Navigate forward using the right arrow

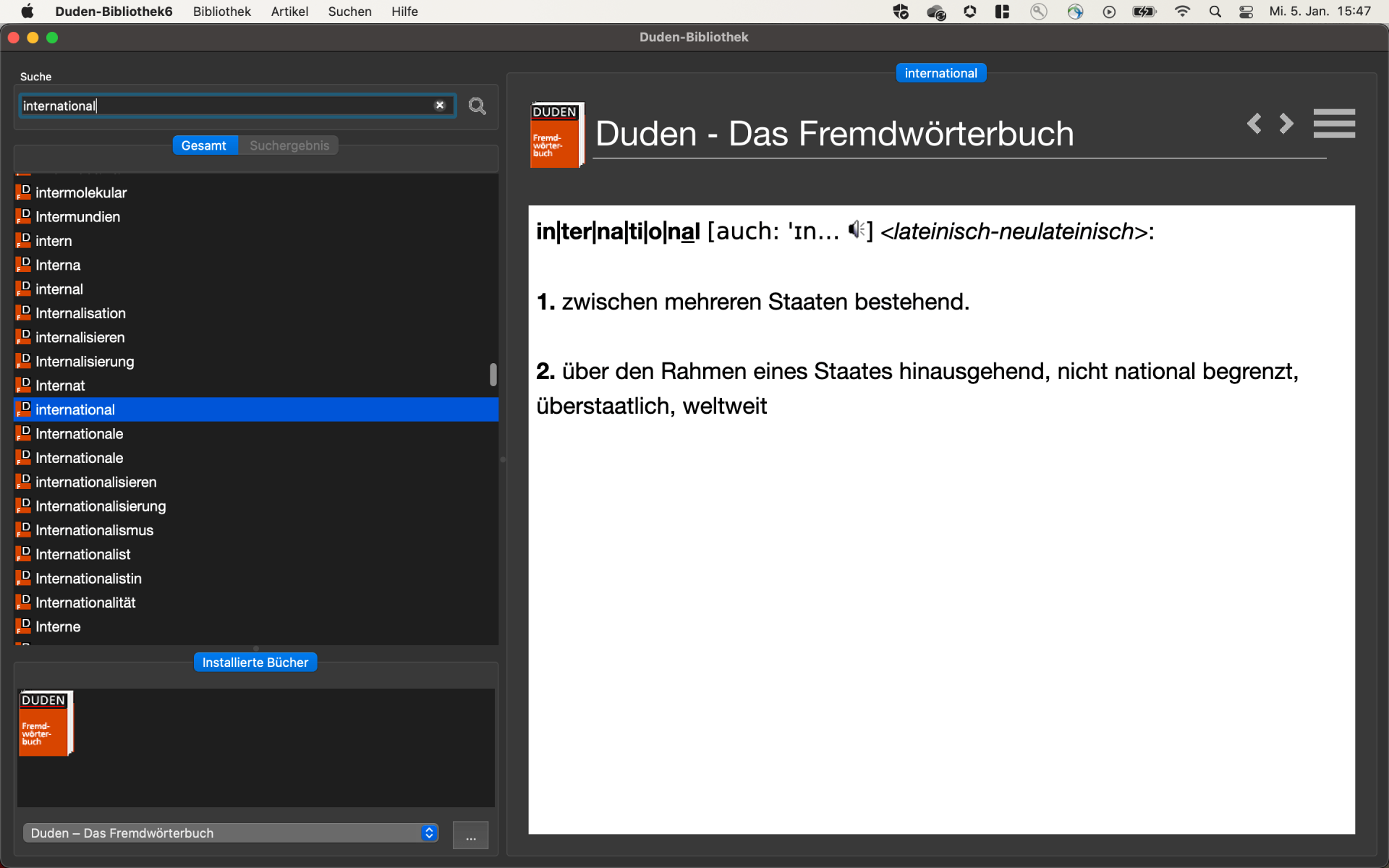coord(1285,124)
